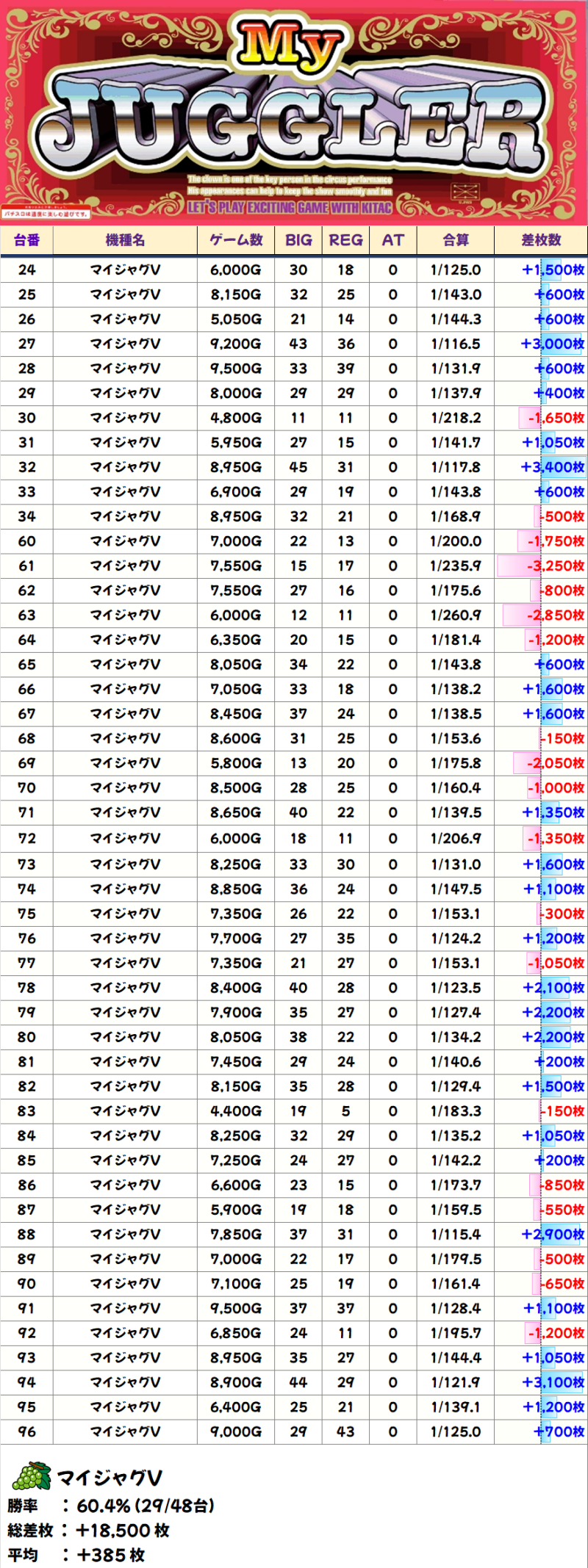Click the small emblem at banner's lower right
Viewport: 588px width, 1568px height.
click(465, 194)
